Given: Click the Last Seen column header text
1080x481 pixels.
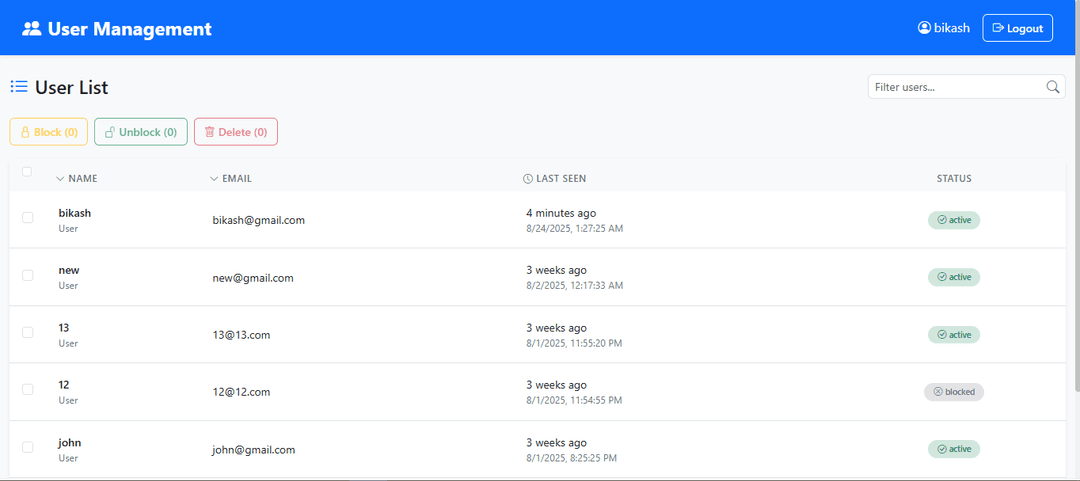Looking at the screenshot, I should [561, 178].
